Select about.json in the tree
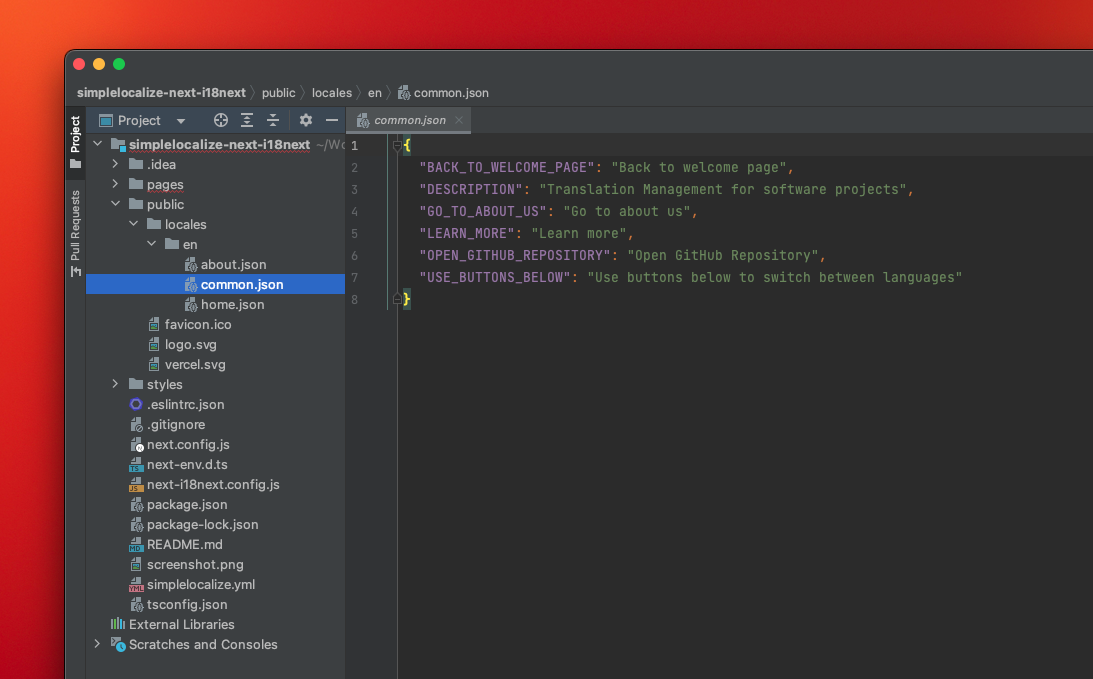 click(234, 264)
